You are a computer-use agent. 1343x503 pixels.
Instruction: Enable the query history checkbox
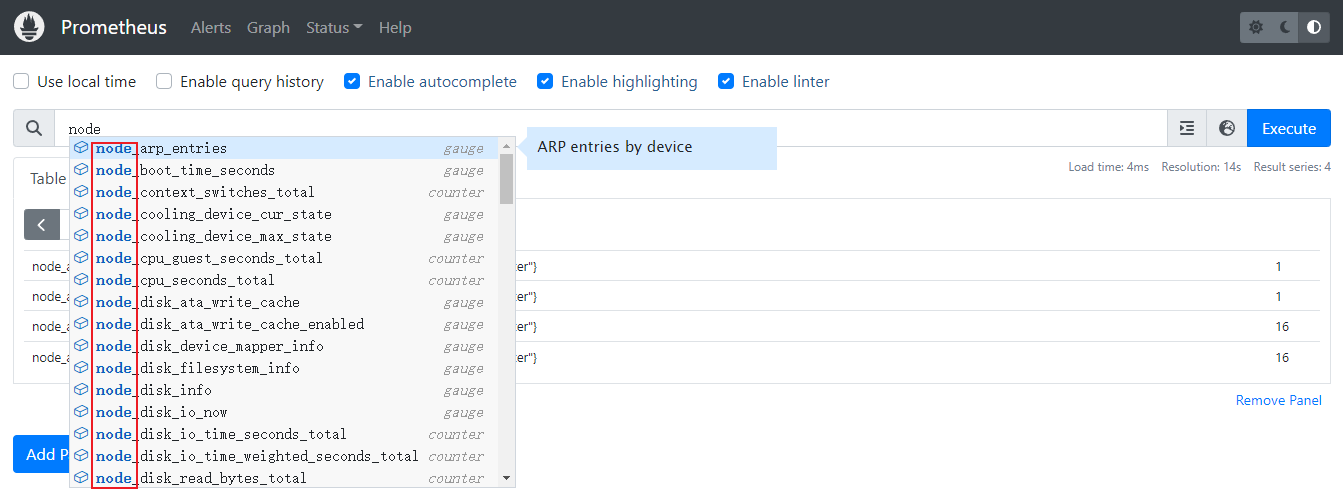[164, 81]
